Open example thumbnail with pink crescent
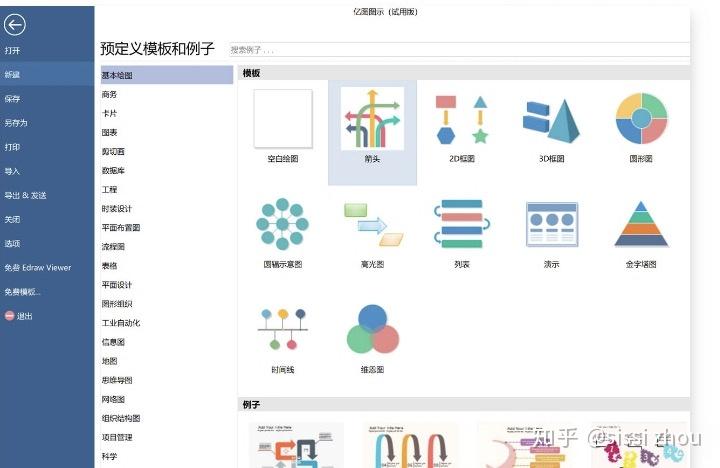The height and width of the screenshot is (468, 720). (x=524, y=445)
